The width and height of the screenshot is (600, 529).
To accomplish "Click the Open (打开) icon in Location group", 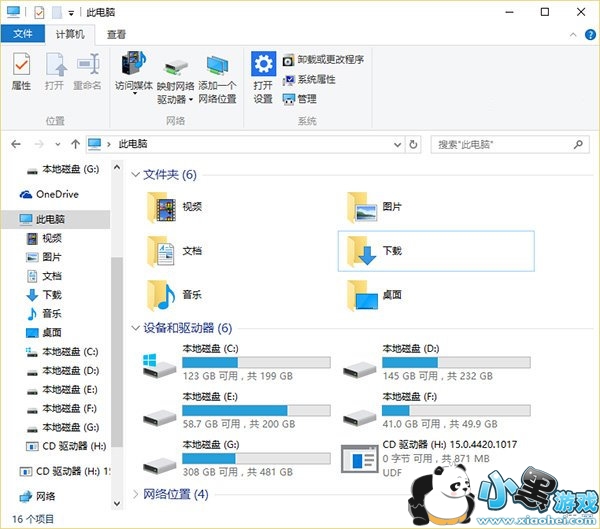I will click(54, 72).
